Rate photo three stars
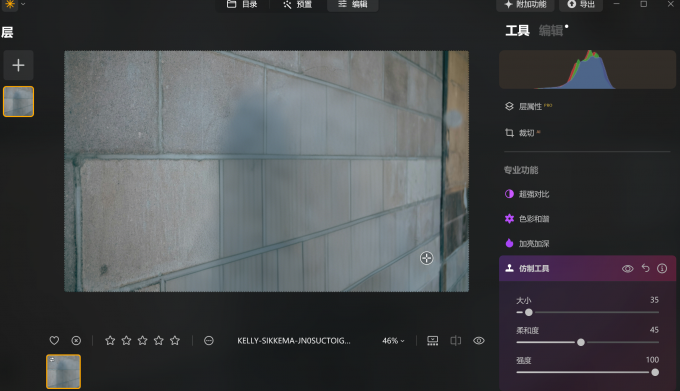The width and height of the screenshot is (680, 391). (142, 341)
